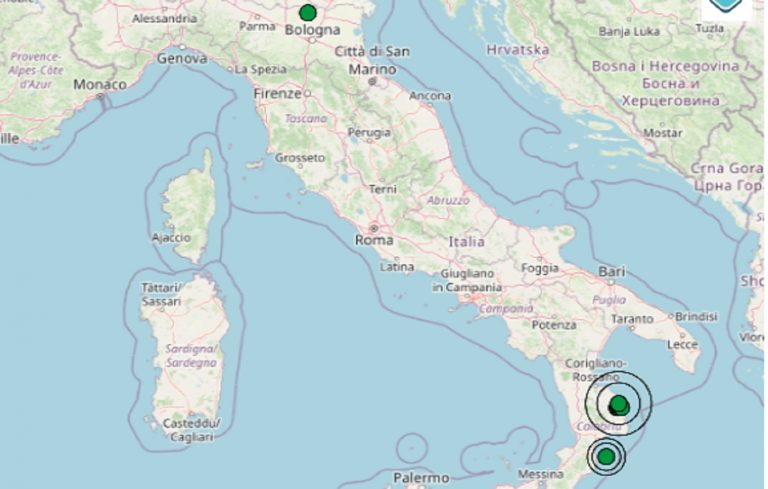Click the shield icon in the top-right corner
The width and height of the screenshot is (768, 489).
pyautogui.click(x=727, y=6)
